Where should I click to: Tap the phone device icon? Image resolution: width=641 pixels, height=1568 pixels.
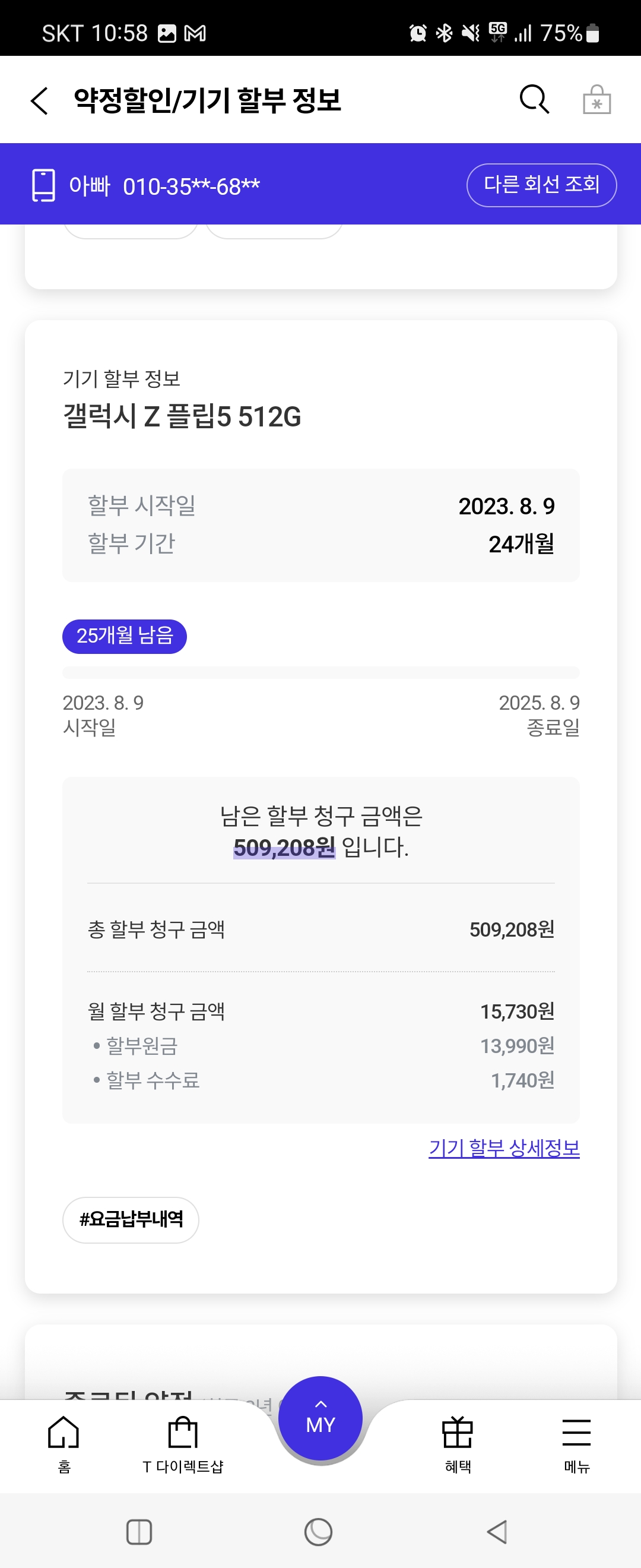43,185
